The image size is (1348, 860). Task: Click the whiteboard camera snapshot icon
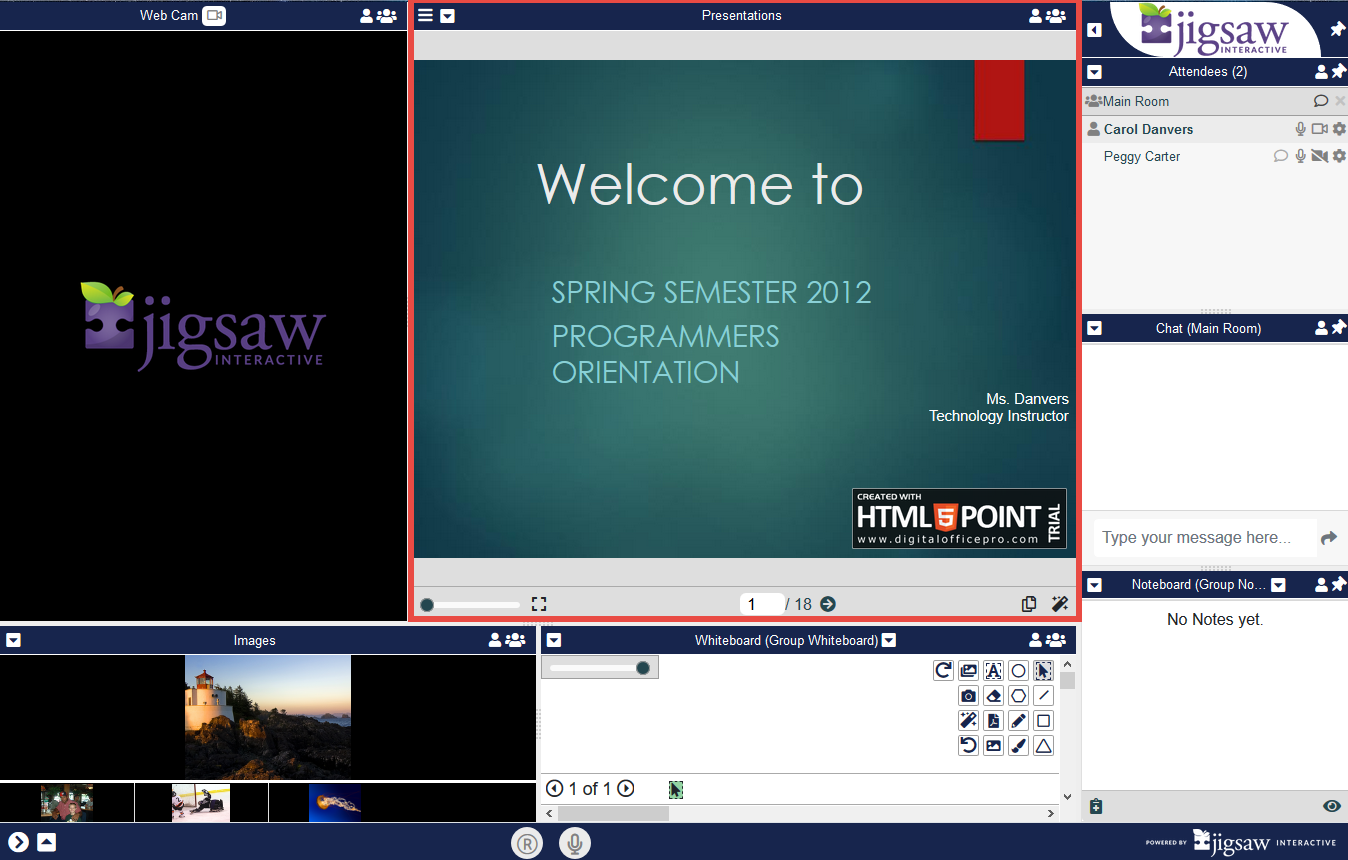click(x=968, y=696)
